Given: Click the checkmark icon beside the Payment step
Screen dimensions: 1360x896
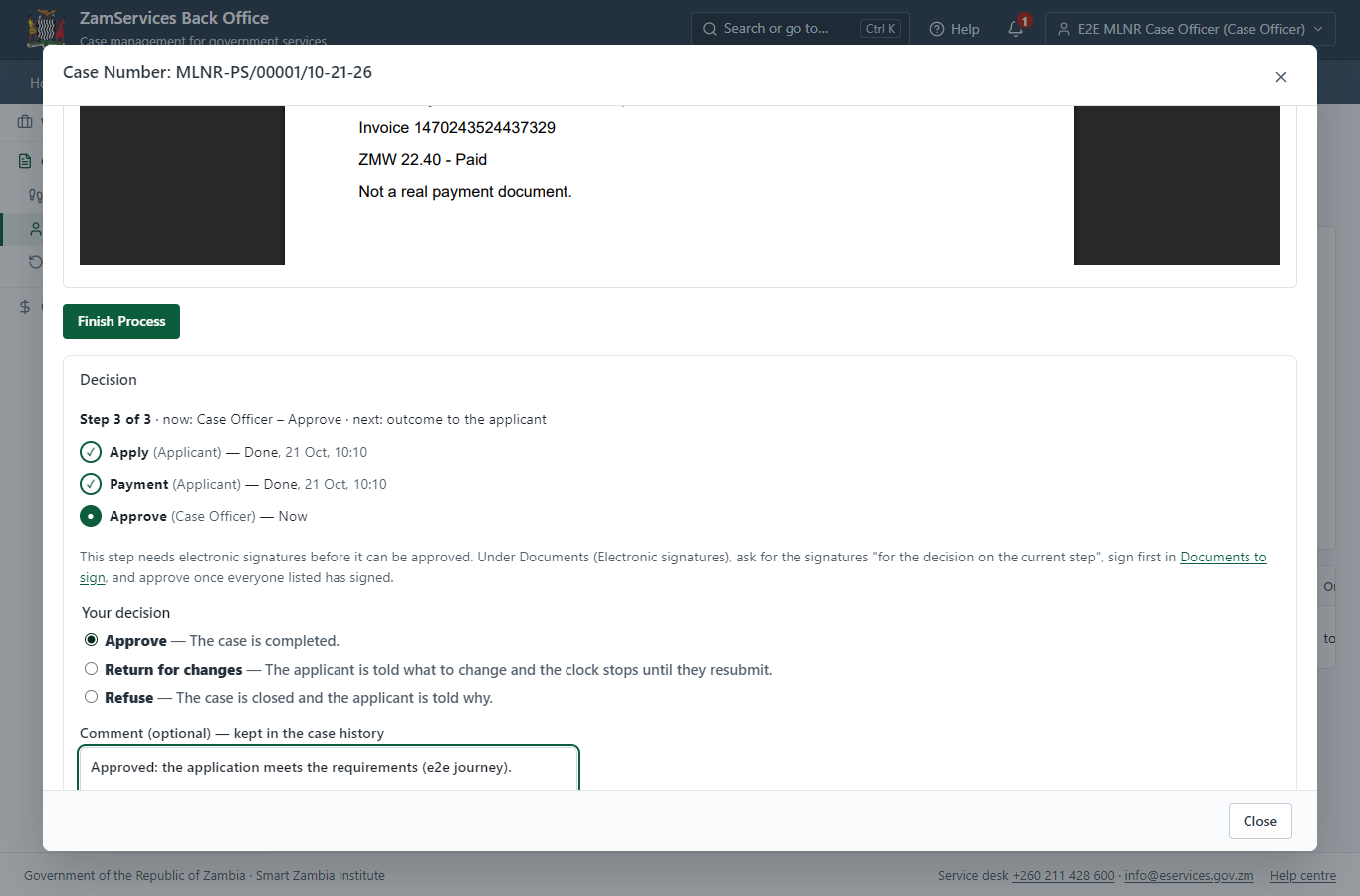Looking at the screenshot, I should (91, 484).
